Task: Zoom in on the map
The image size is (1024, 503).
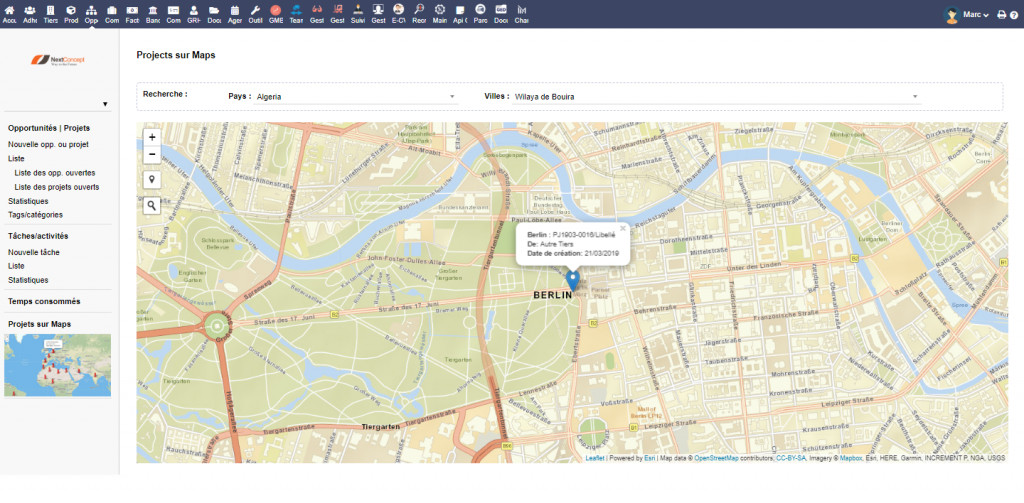Action: (152, 137)
